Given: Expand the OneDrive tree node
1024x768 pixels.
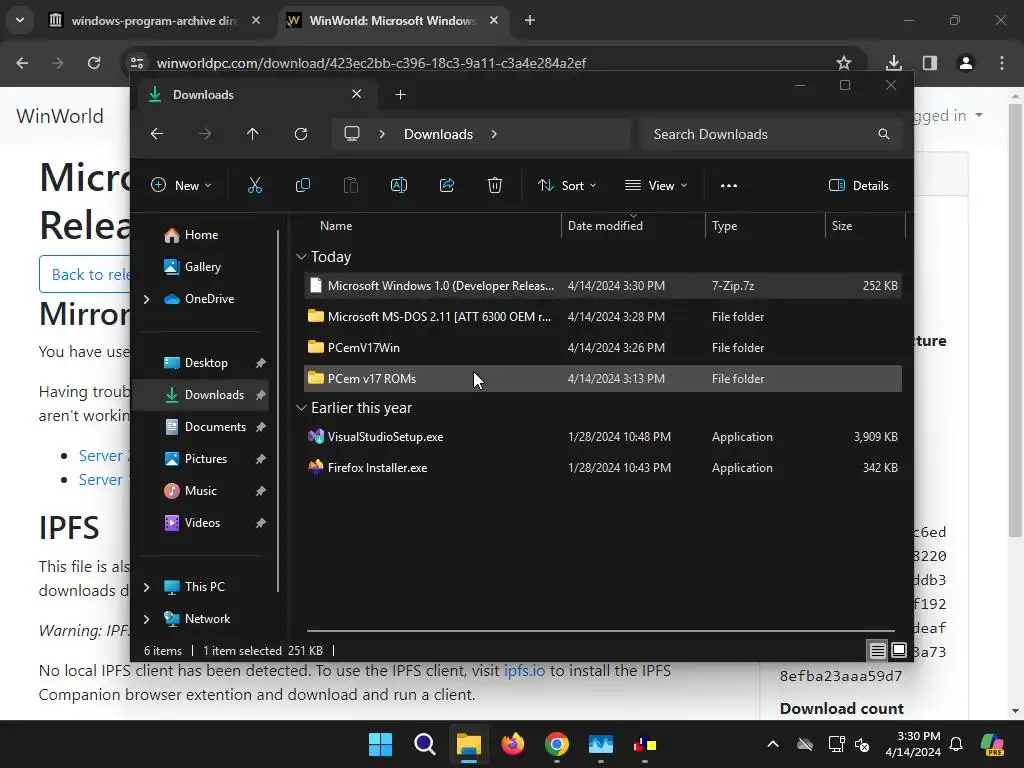Looking at the screenshot, I should pyautogui.click(x=147, y=299).
